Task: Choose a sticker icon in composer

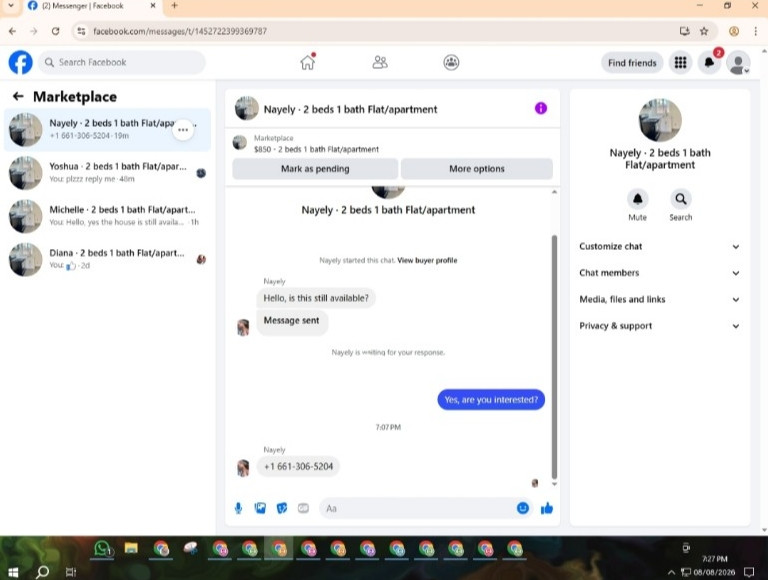Action: [x=282, y=508]
